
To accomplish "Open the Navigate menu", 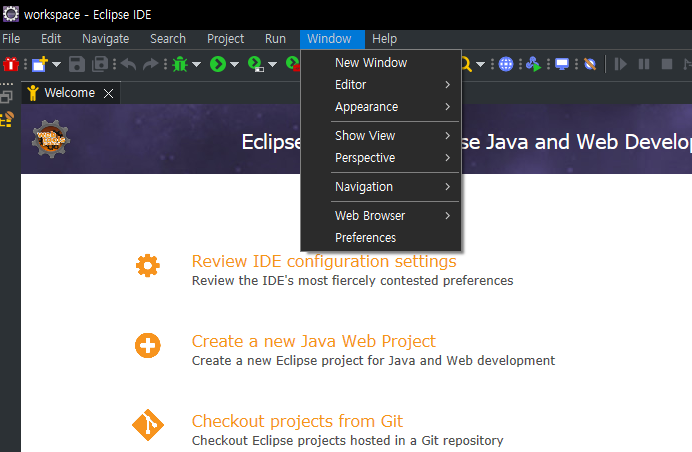I will point(105,39).
